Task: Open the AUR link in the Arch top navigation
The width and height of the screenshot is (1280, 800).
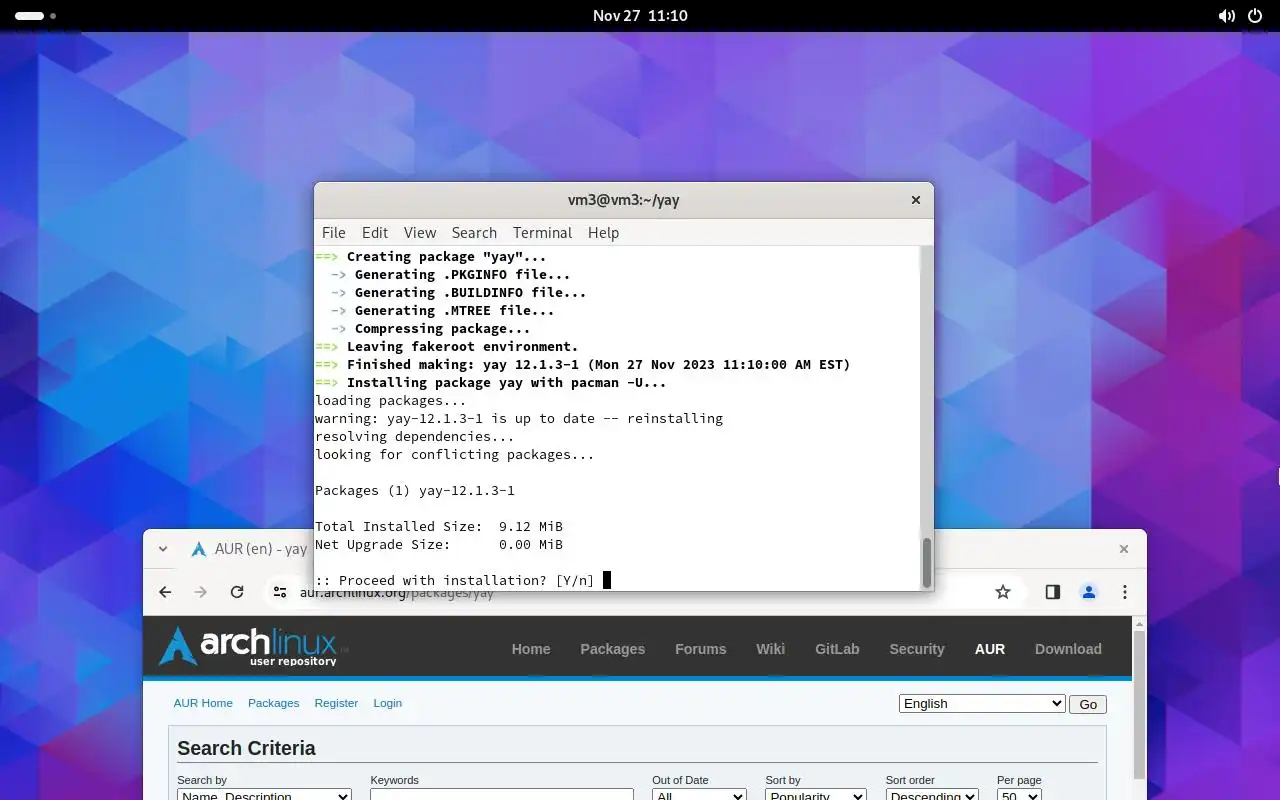Action: tap(990, 649)
